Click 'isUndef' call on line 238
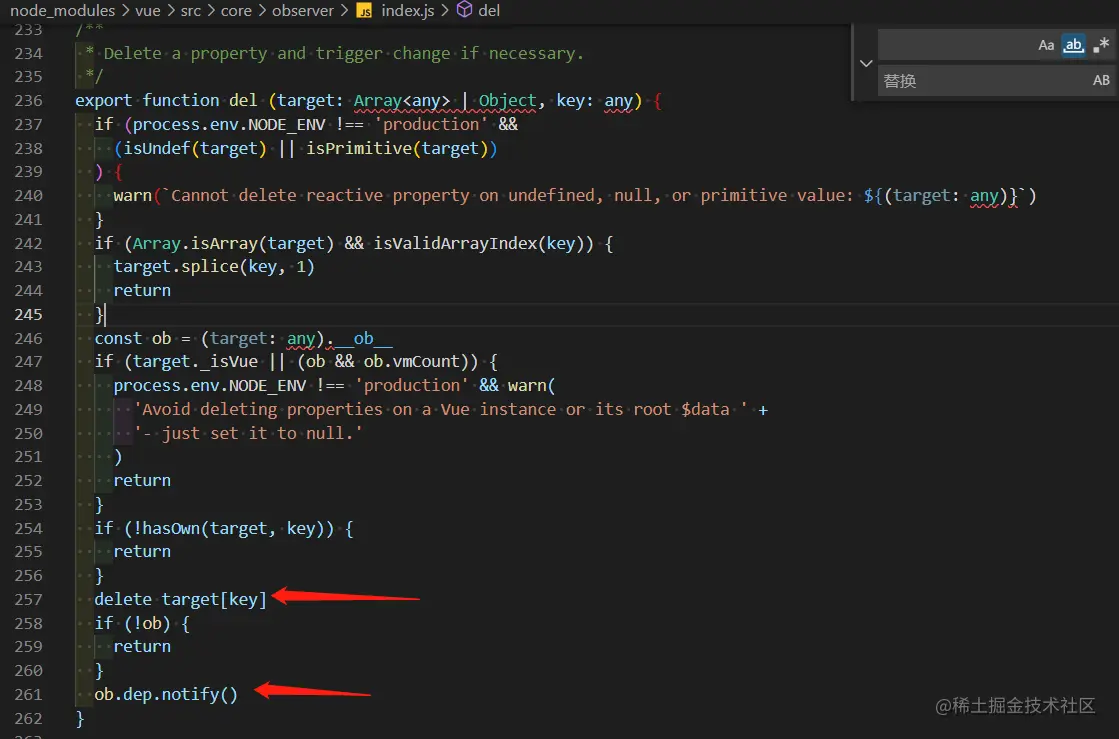The width and height of the screenshot is (1119, 739). point(157,148)
